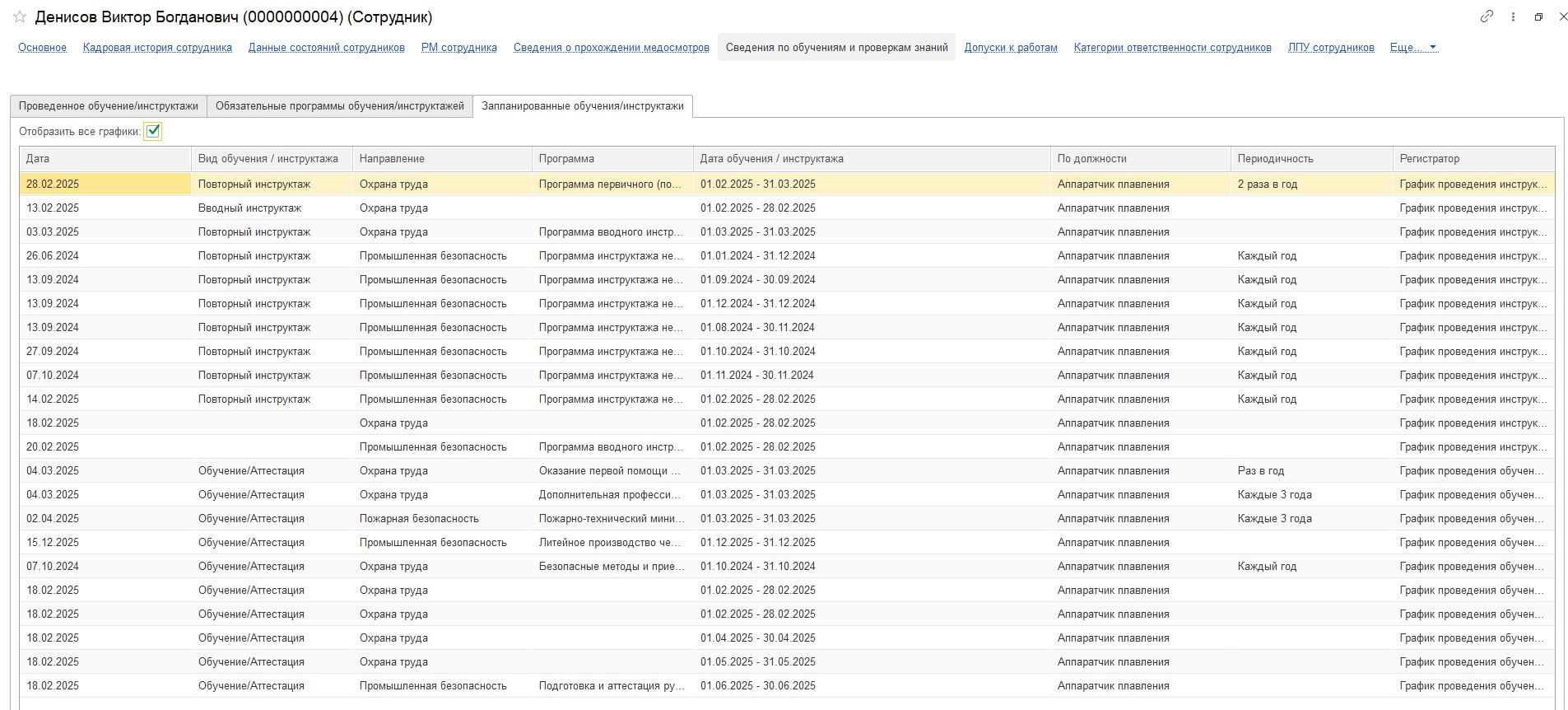The width and height of the screenshot is (1568, 710).
Task: Uncheck 'Отобразить все графики' checkbox
Action: click(x=153, y=131)
